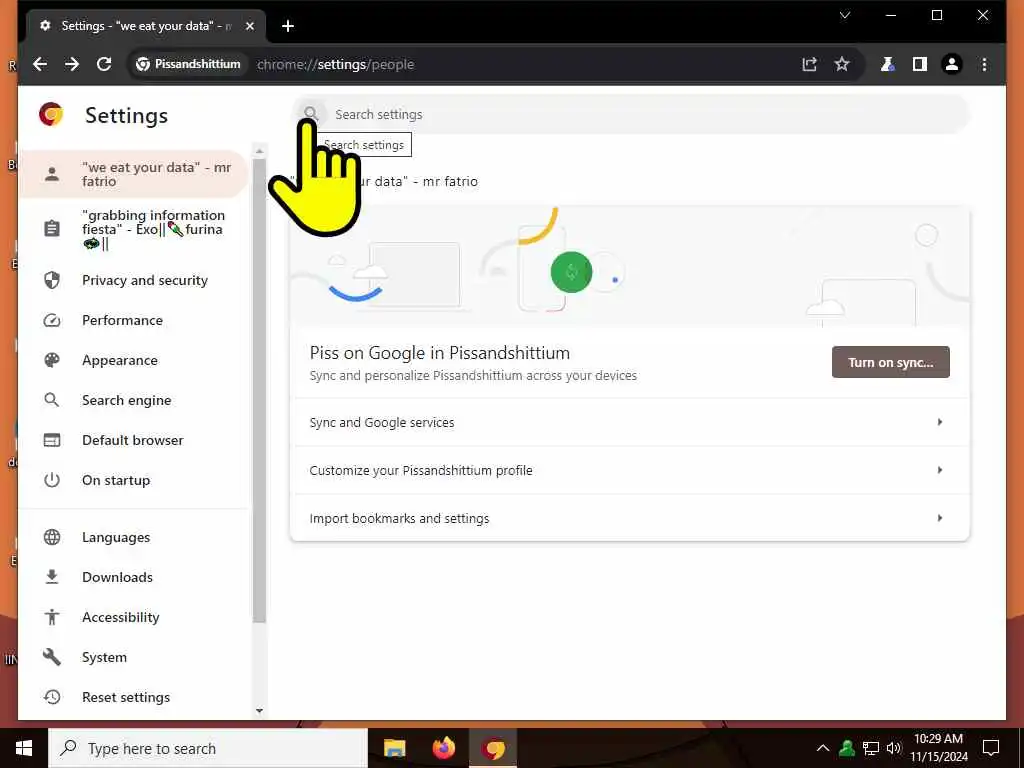Select the Settings browser tab
The width and height of the screenshot is (1024, 768).
146,26
